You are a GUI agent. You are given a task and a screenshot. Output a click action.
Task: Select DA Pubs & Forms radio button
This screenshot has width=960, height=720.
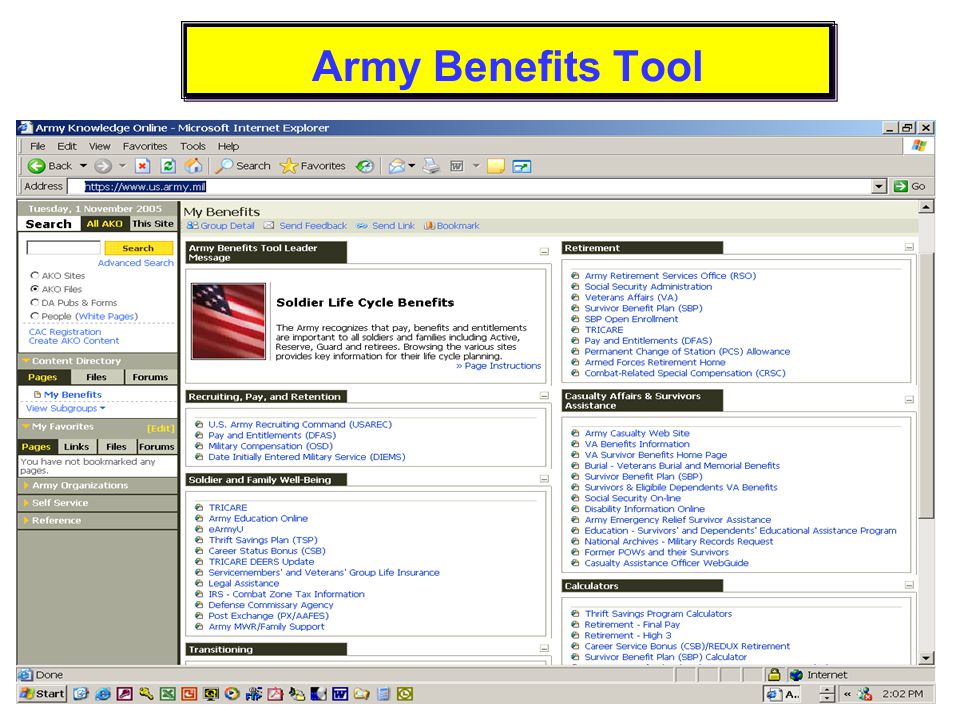tap(35, 302)
